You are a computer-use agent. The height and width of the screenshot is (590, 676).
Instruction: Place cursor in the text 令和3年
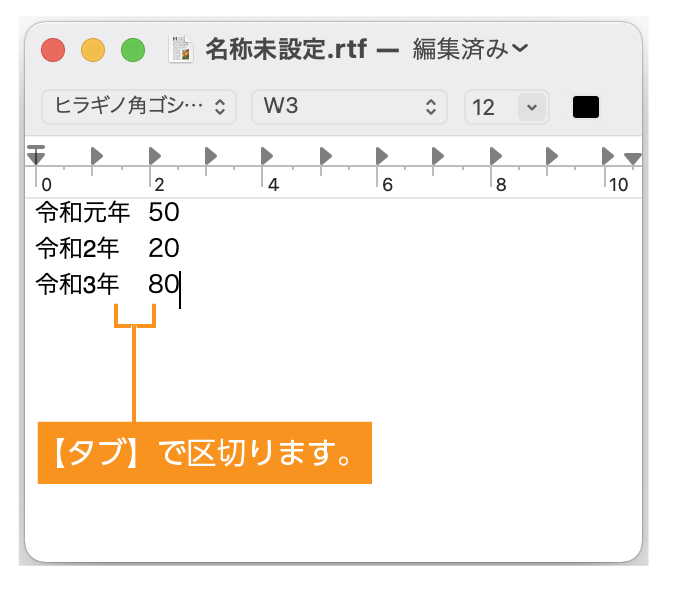[78, 284]
